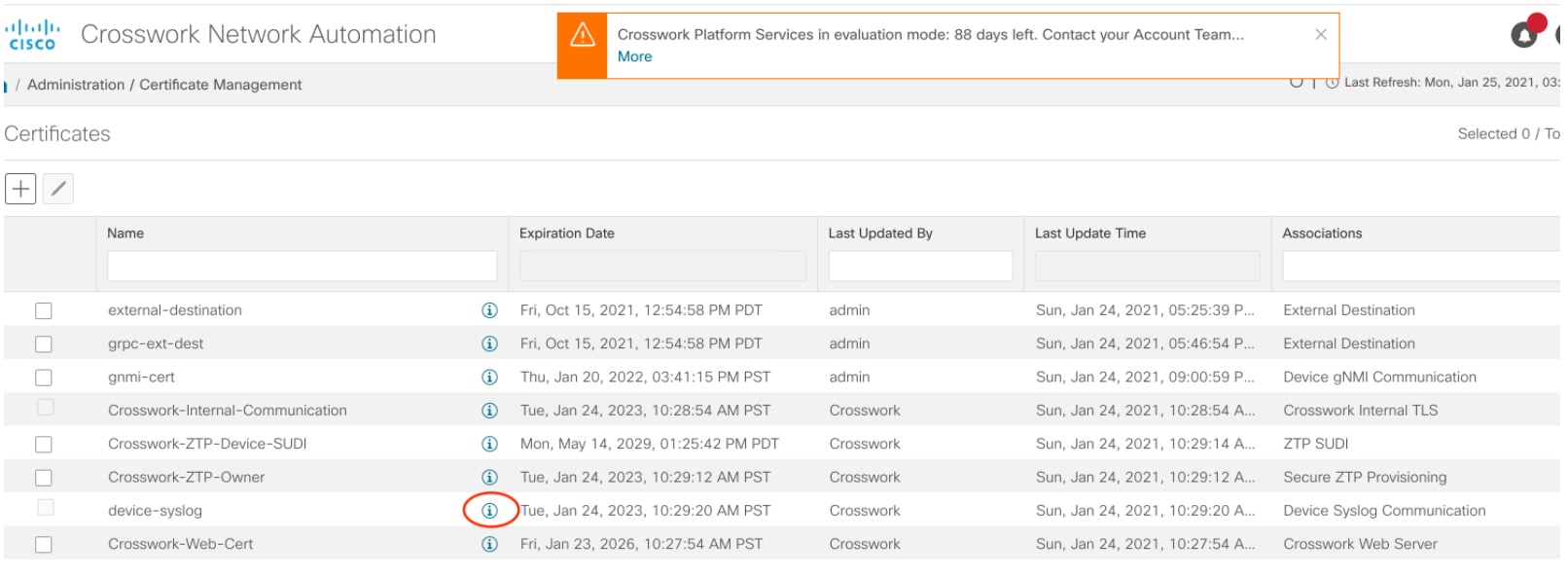Open the notifications bell
The width and height of the screenshot is (1568, 576).
click(x=1526, y=34)
